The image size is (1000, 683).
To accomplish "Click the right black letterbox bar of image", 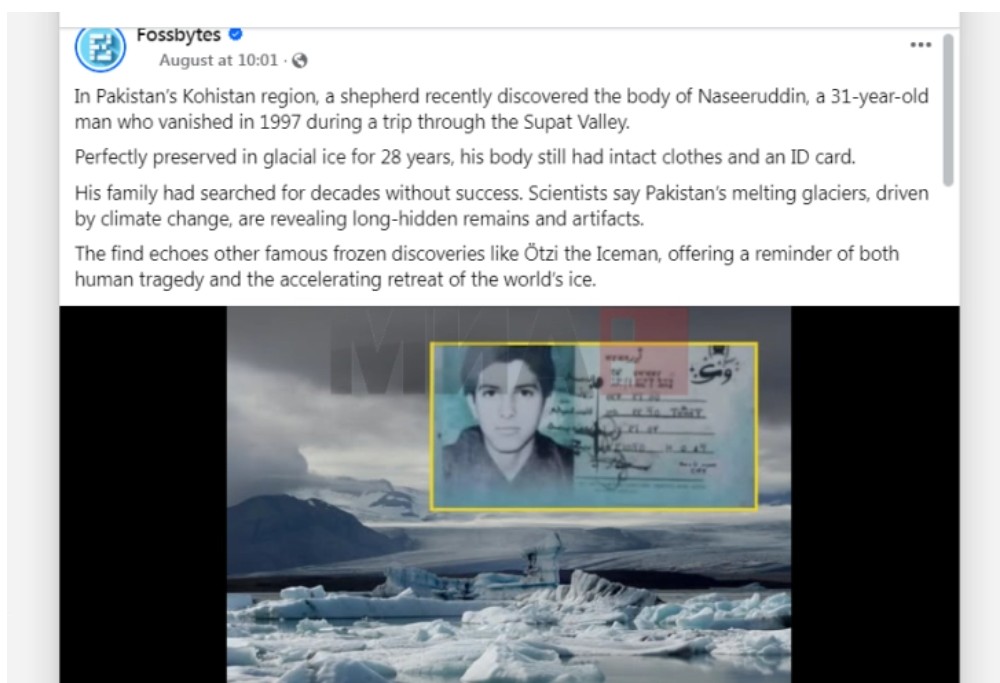I will [875, 494].
